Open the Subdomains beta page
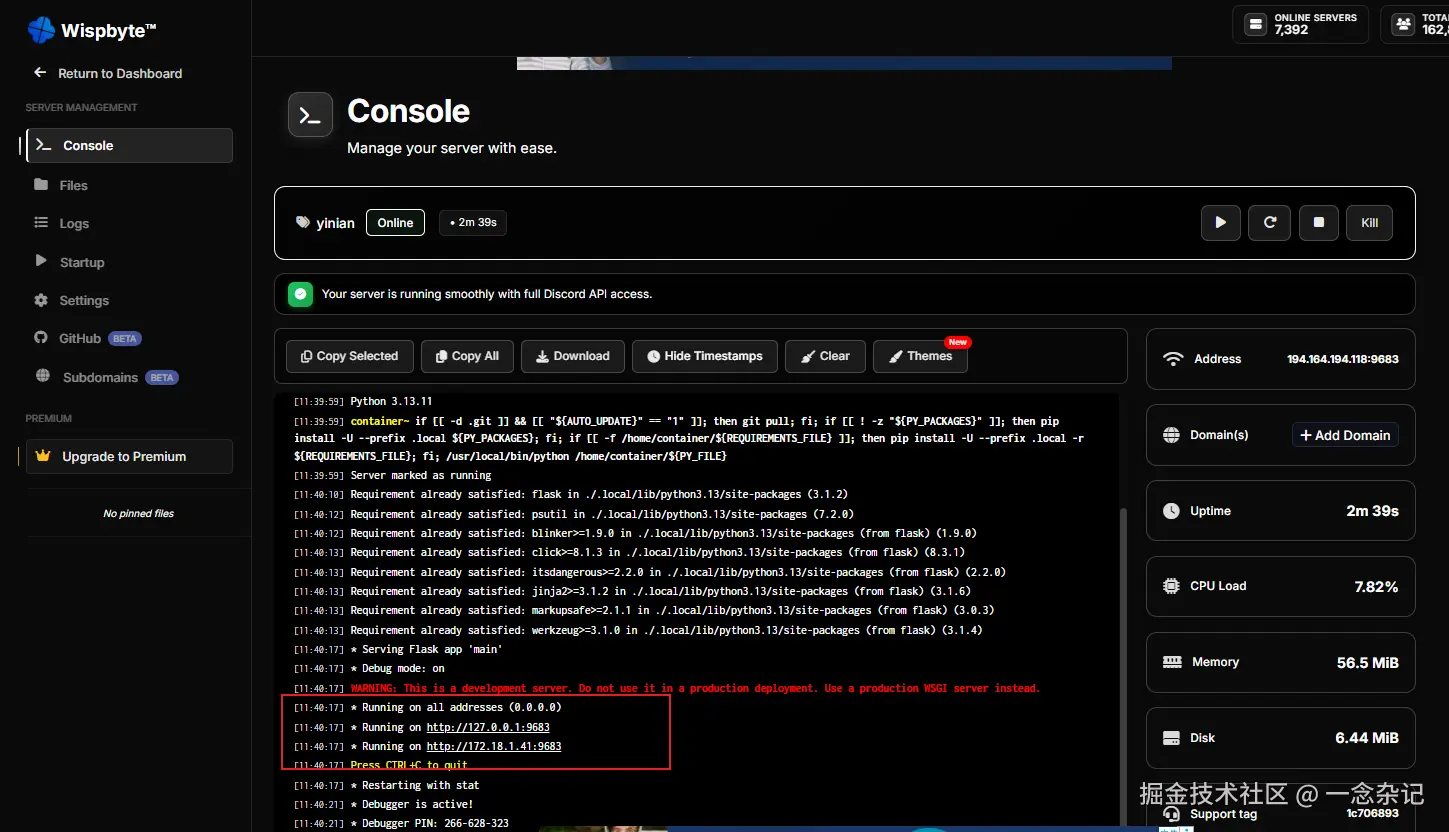Screen dimensions: 1449x832 tap(106, 377)
